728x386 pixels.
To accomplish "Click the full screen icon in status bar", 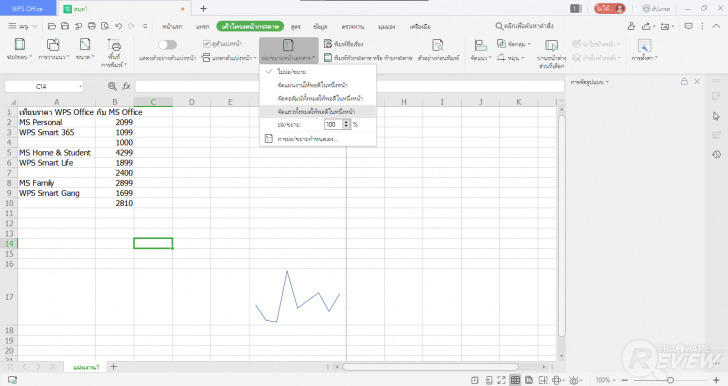I will pyautogui.click(x=501, y=380).
